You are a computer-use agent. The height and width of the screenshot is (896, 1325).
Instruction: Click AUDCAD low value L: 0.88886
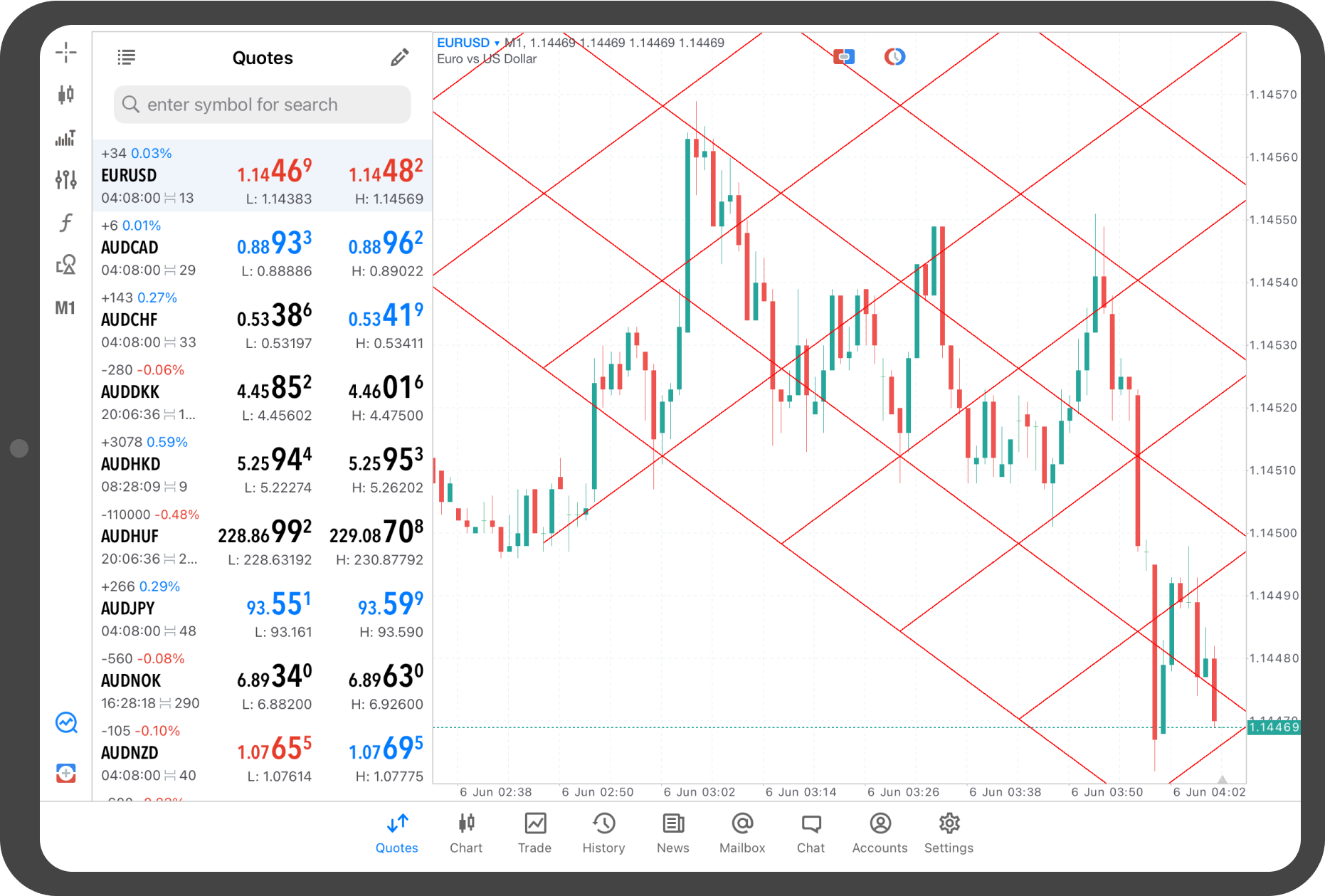coord(276,271)
